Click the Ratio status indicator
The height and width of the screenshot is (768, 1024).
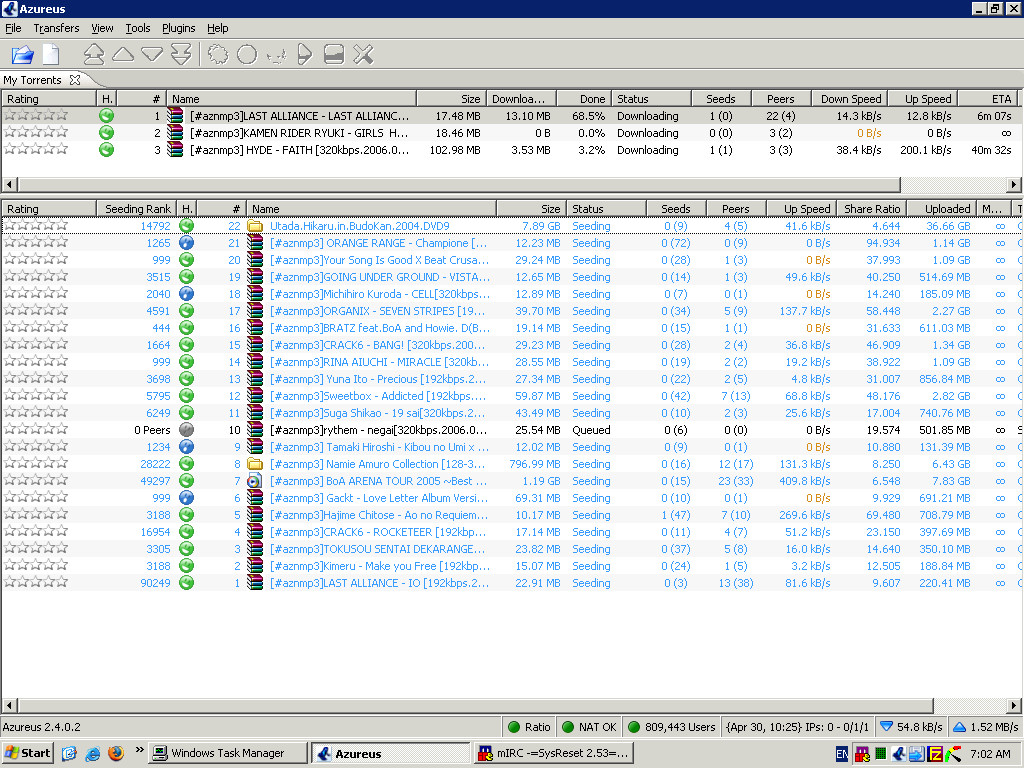click(528, 727)
